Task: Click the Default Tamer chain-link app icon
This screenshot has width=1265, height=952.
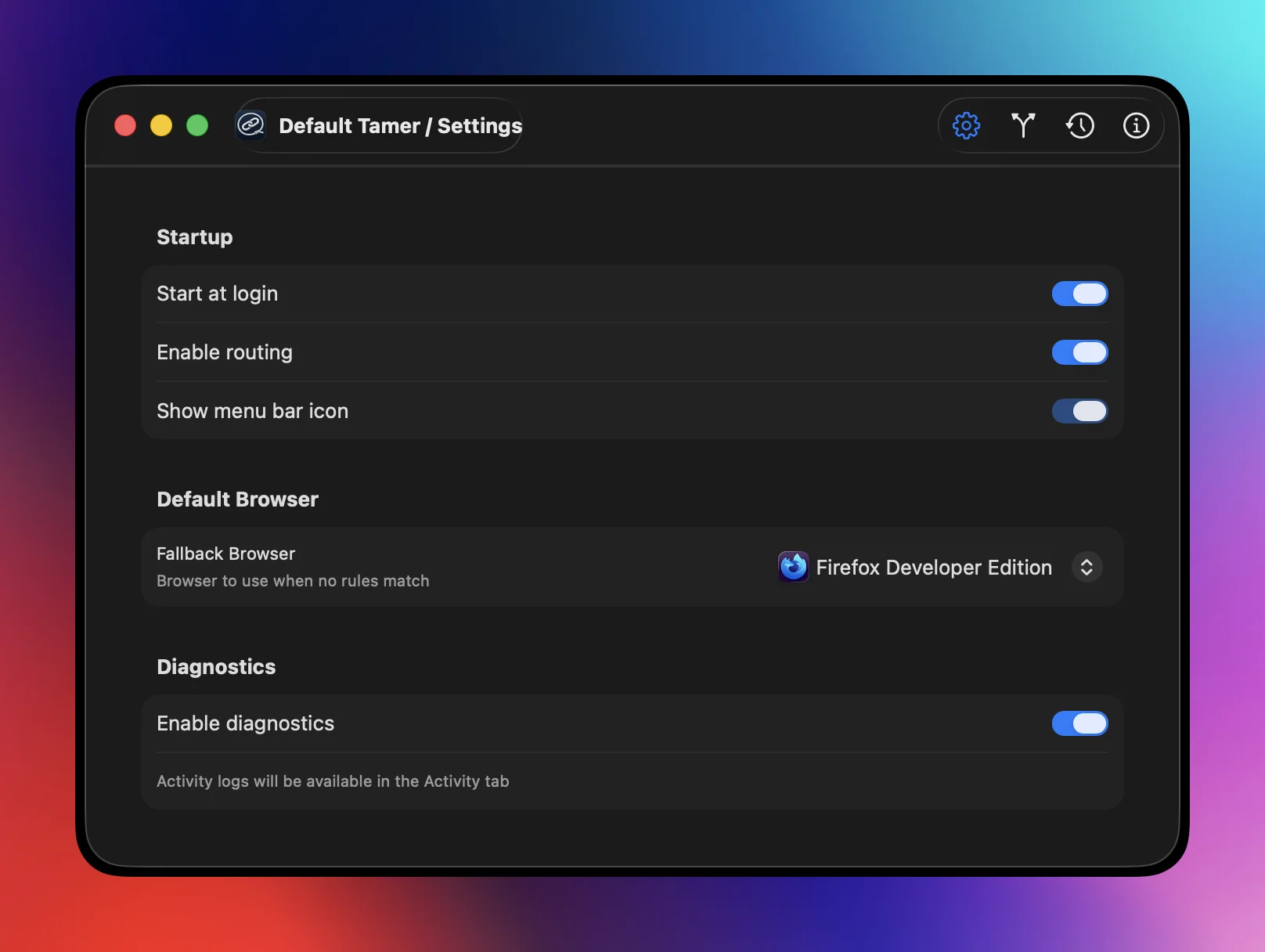Action: (250, 124)
